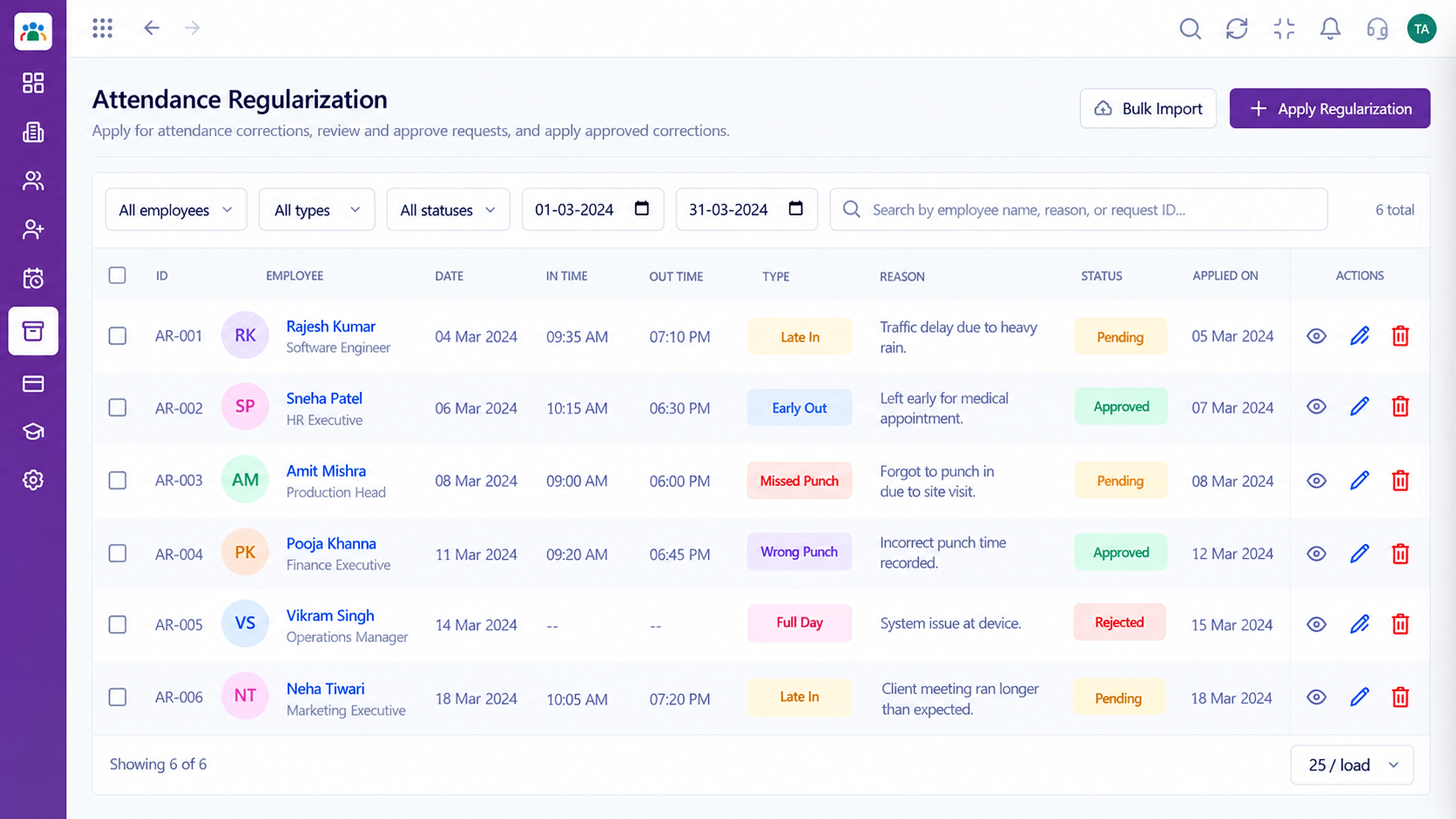
Task: Delete Pooja Khanna's request AR-004
Action: [1400, 554]
